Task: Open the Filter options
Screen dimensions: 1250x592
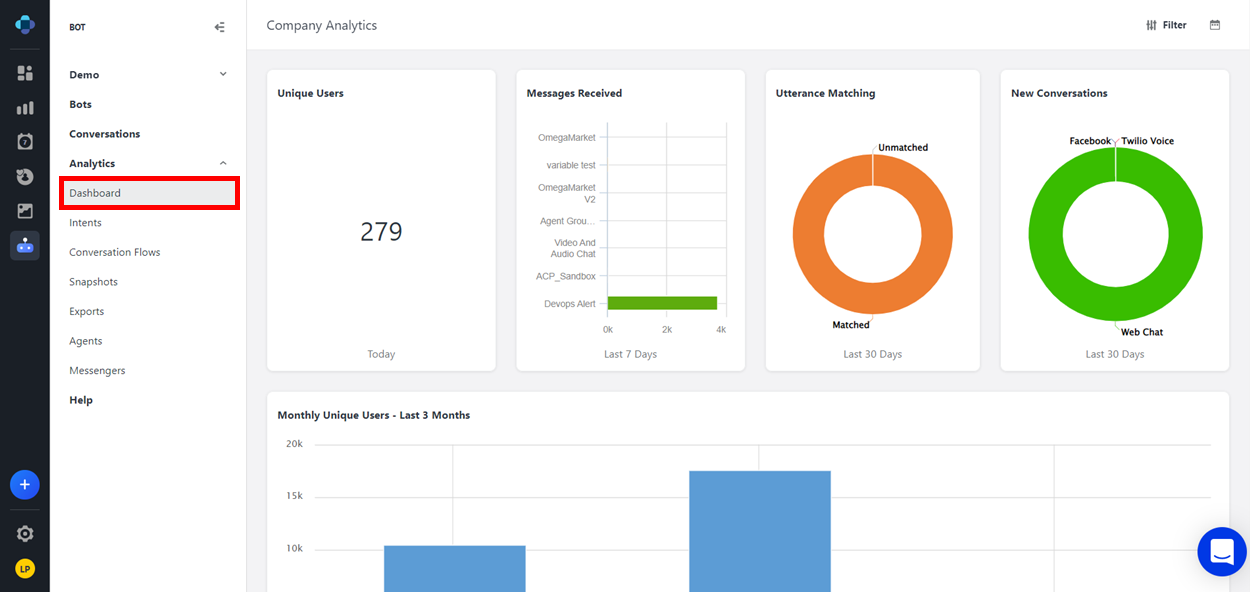Action: click(x=1166, y=24)
